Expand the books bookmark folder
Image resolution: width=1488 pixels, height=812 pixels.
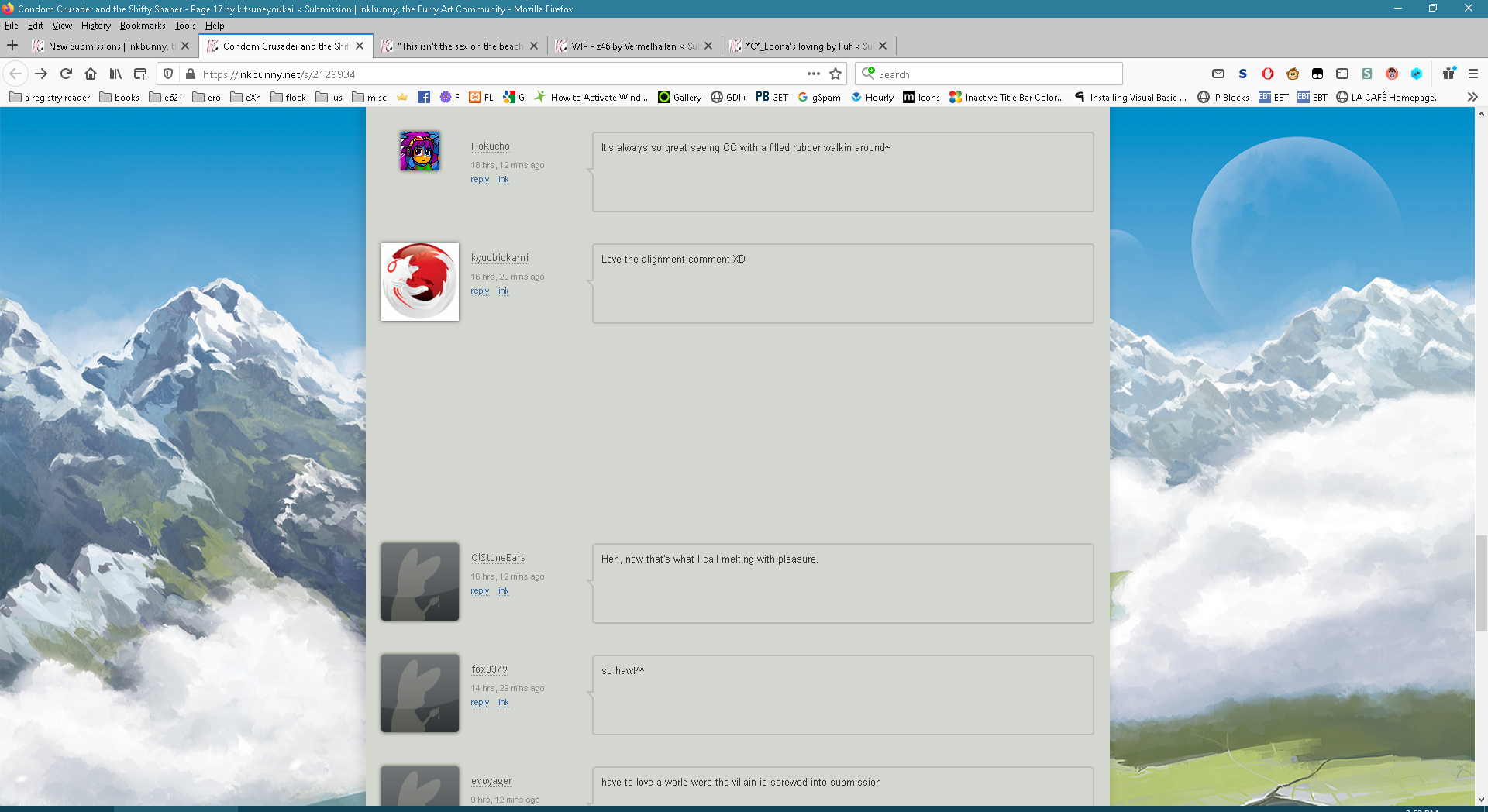(x=119, y=97)
